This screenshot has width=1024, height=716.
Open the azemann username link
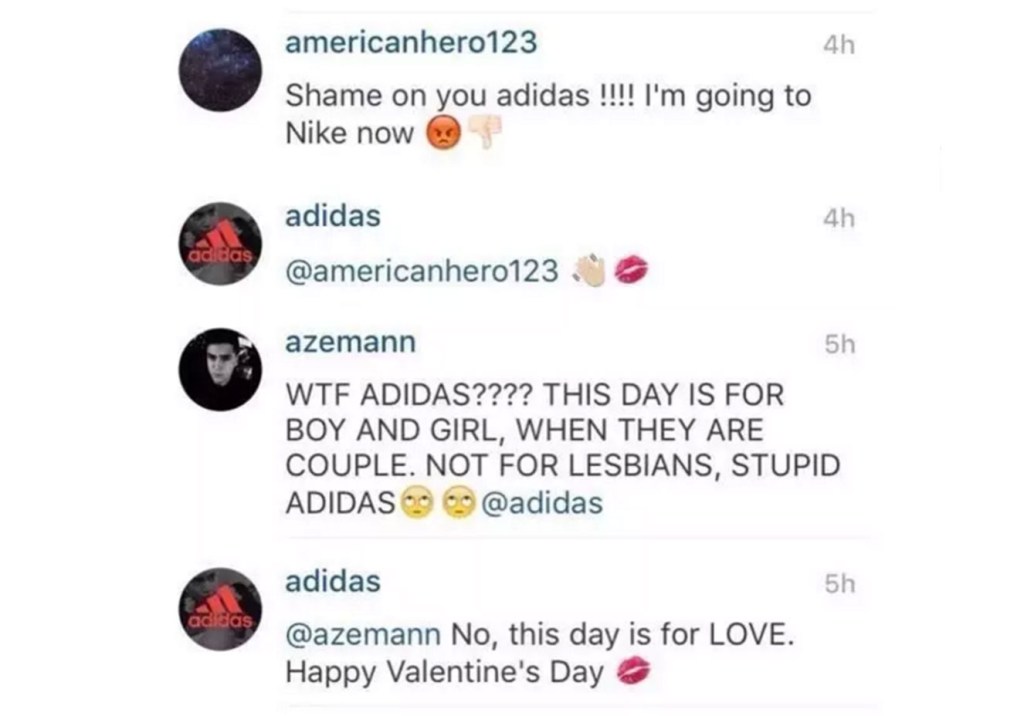coord(350,342)
